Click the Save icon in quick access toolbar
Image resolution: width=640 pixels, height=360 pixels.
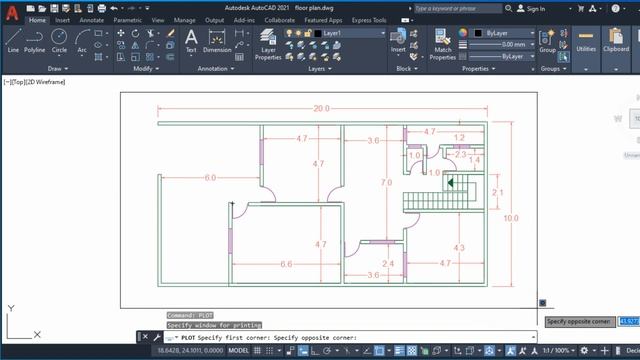point(54,8)
